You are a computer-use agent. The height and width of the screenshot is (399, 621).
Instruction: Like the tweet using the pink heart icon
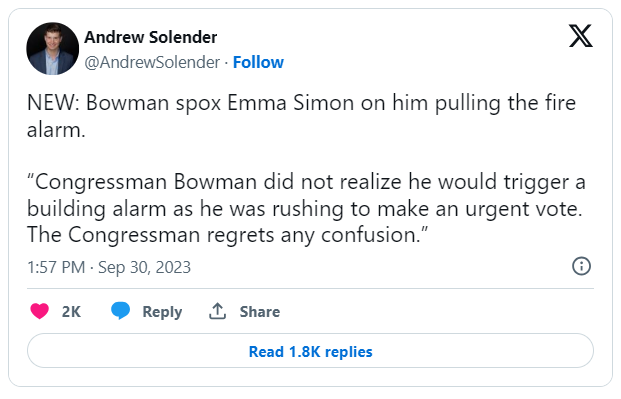[x=40, y=311]
